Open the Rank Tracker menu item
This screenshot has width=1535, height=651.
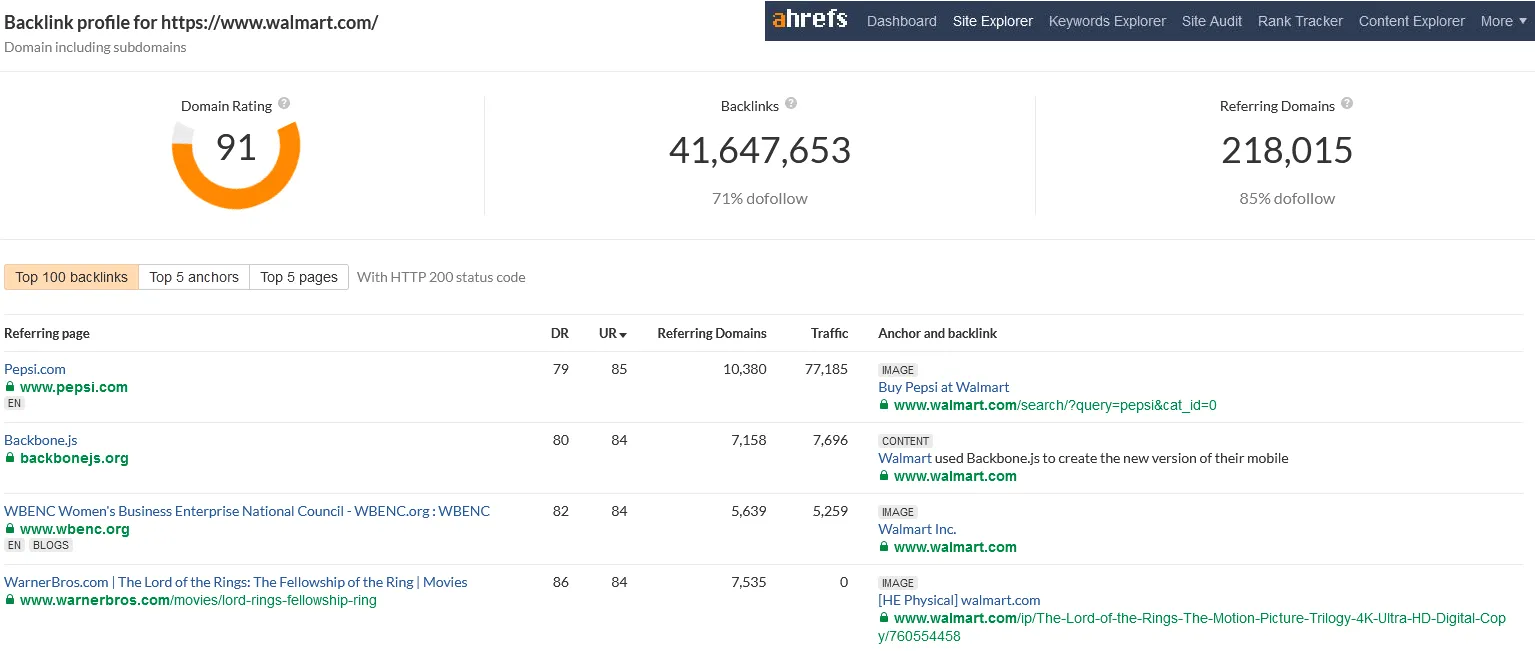[x=1300, y=21]
